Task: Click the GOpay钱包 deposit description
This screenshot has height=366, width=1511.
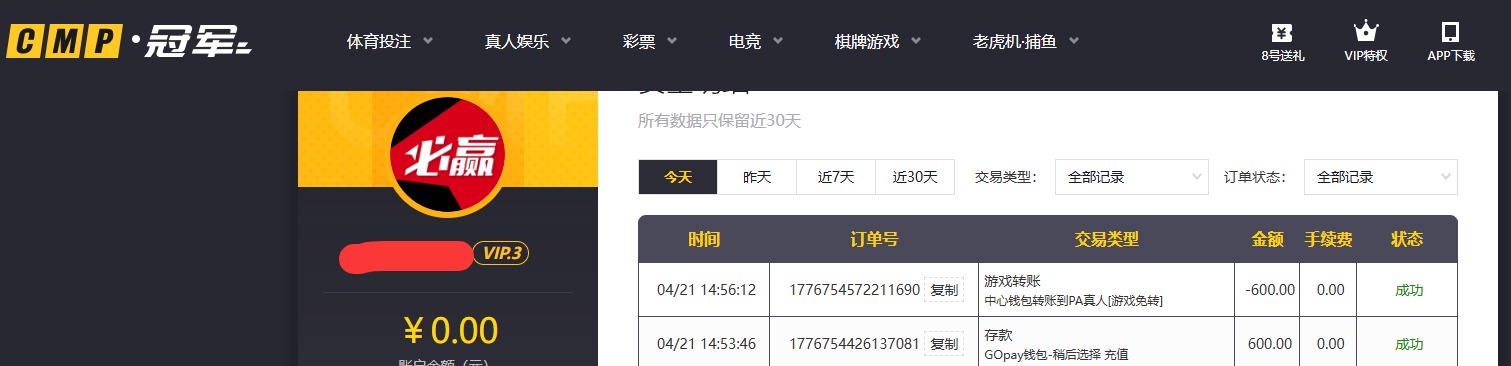Action: [1057, 354]
